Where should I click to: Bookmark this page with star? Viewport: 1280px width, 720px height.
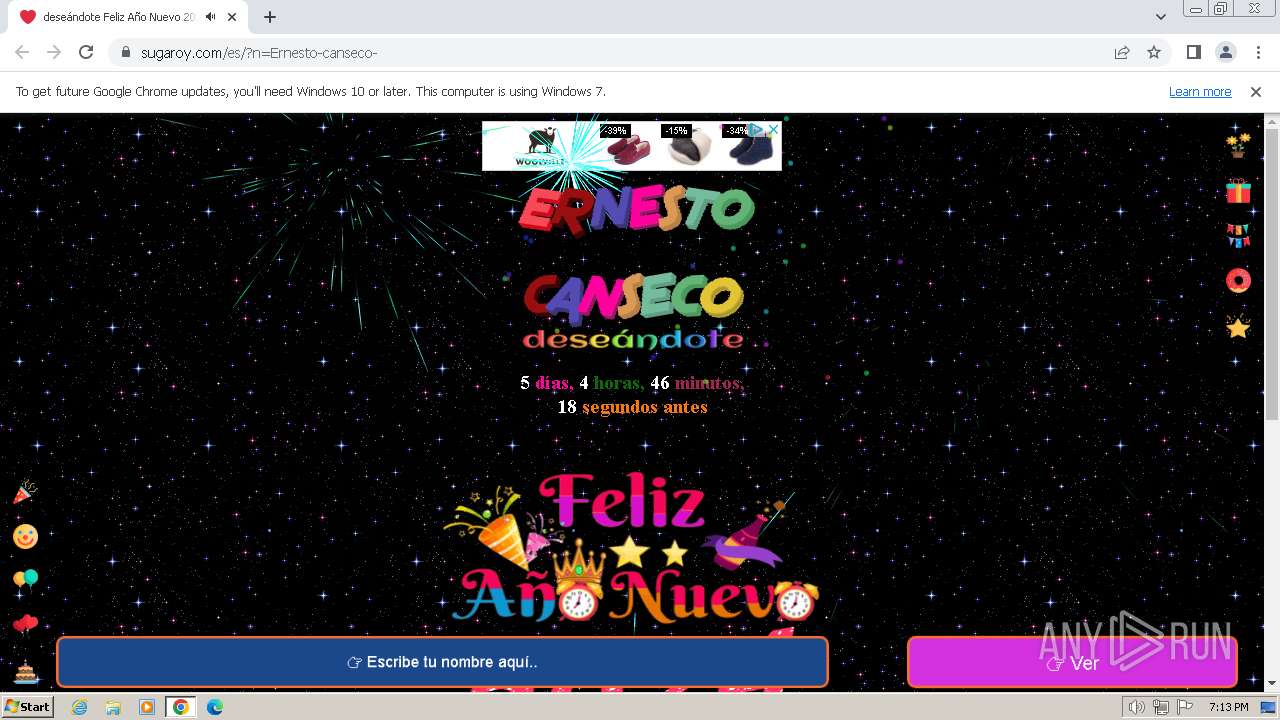tap(1154, 52)
